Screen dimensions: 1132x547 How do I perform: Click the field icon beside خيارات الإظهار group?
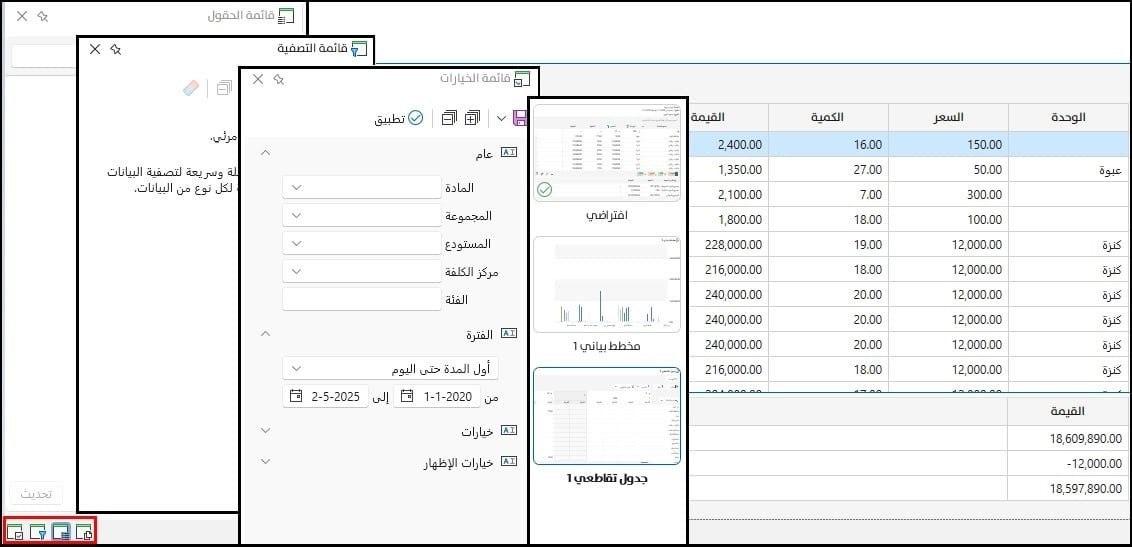pyautogui.click(x=510, y=462)
